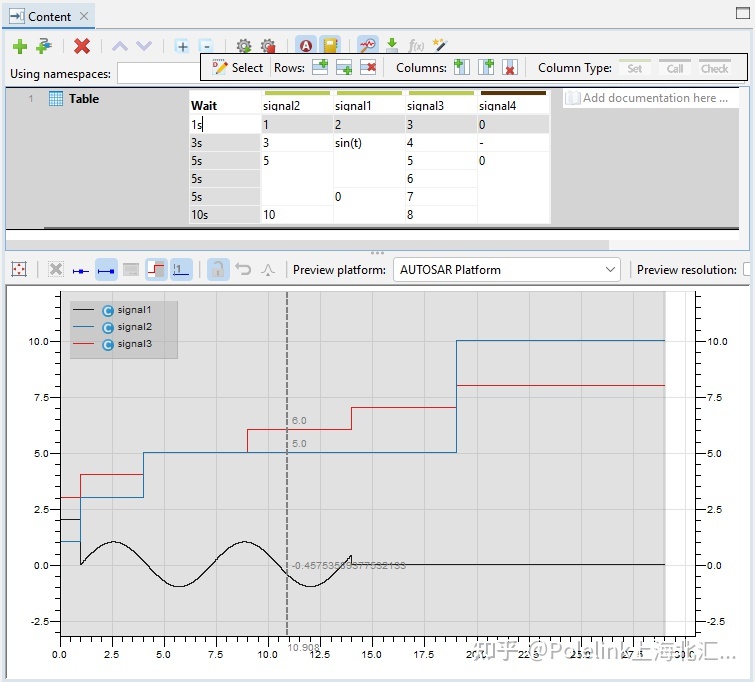Click the signal4 column color header
Viewport: 755px width, 682px height.
[x=512, y=93]
